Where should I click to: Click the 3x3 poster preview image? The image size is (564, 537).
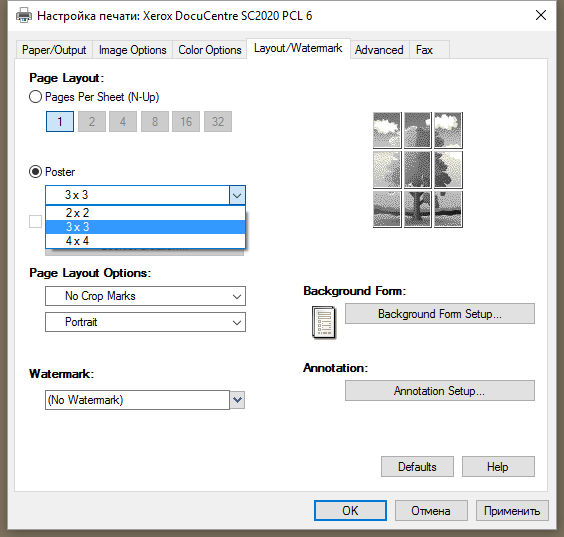pos(418,170)
